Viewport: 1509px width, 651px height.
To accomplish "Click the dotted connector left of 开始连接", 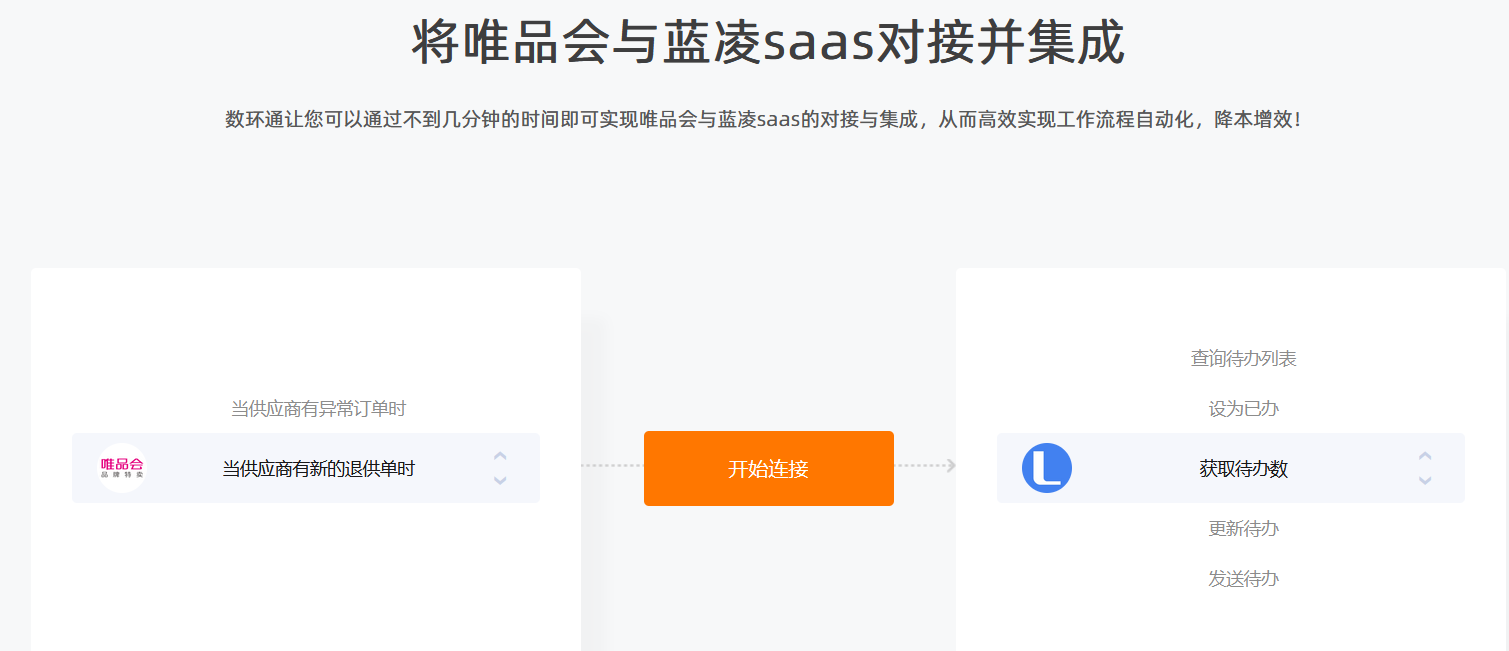I will [612, 465].
